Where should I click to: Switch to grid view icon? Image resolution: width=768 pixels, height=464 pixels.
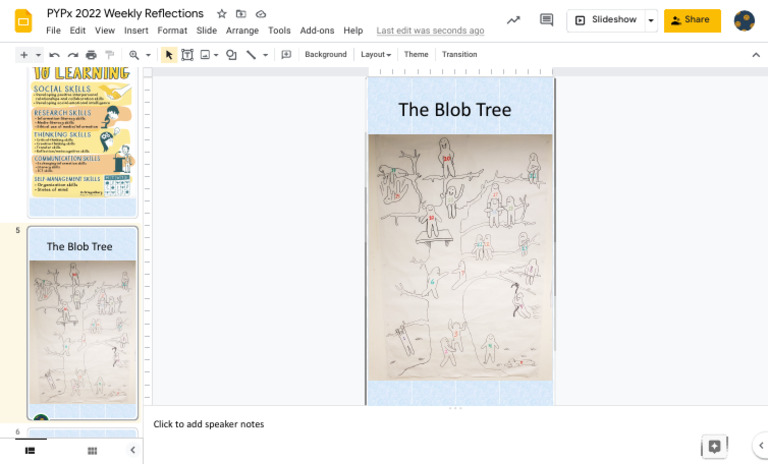coord(92,451)
